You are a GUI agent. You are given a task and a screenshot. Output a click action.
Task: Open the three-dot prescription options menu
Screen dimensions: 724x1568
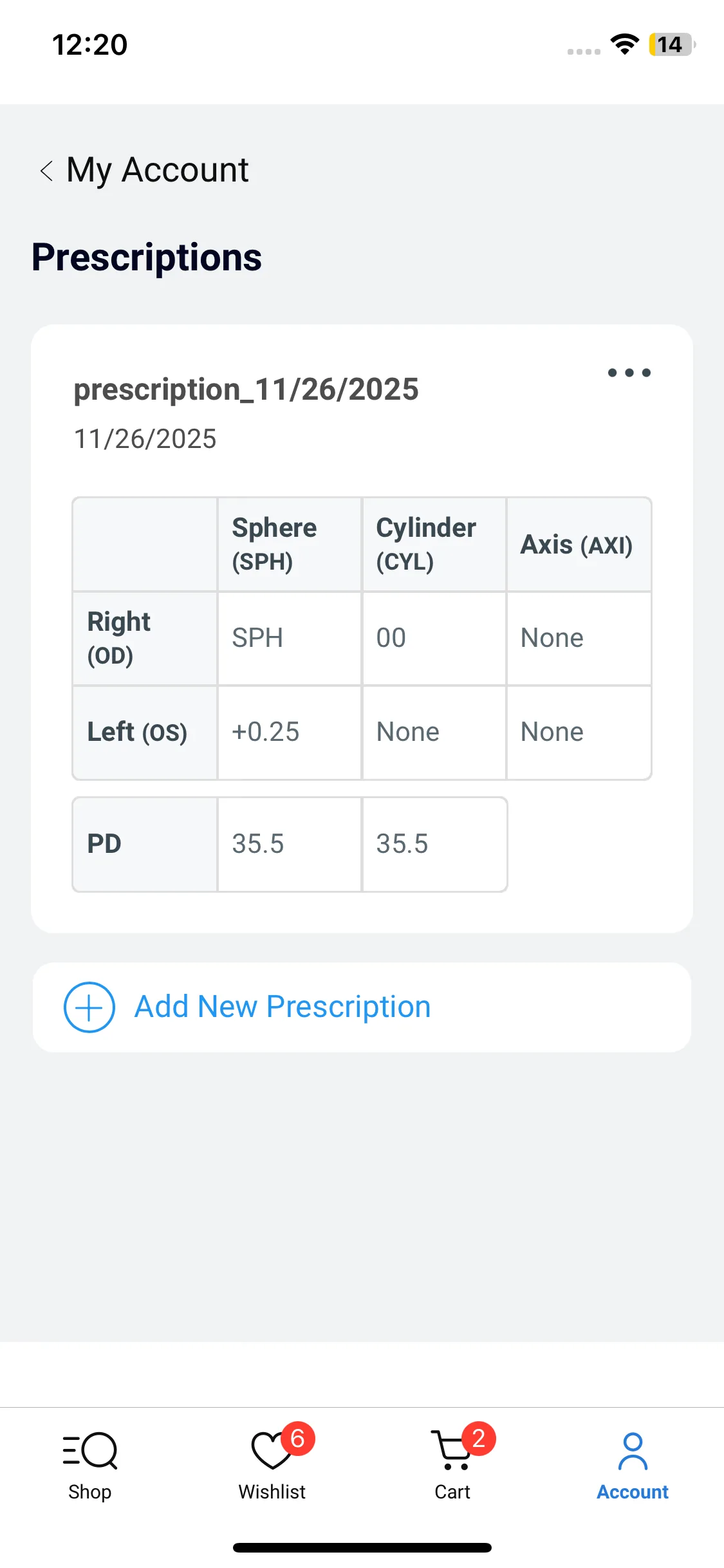pos(629,373)
